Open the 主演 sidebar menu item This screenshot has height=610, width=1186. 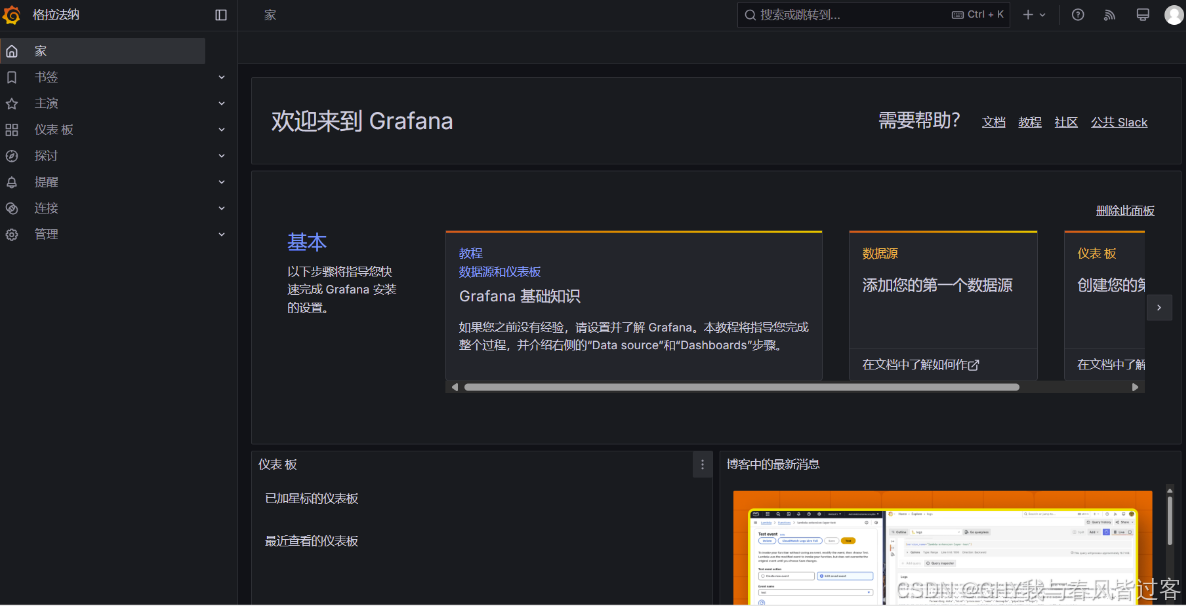coord(46,104)
